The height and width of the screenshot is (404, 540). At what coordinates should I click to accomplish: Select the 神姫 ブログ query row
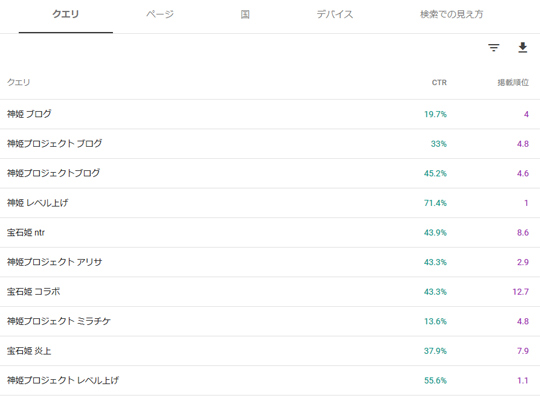pos(270,114)
